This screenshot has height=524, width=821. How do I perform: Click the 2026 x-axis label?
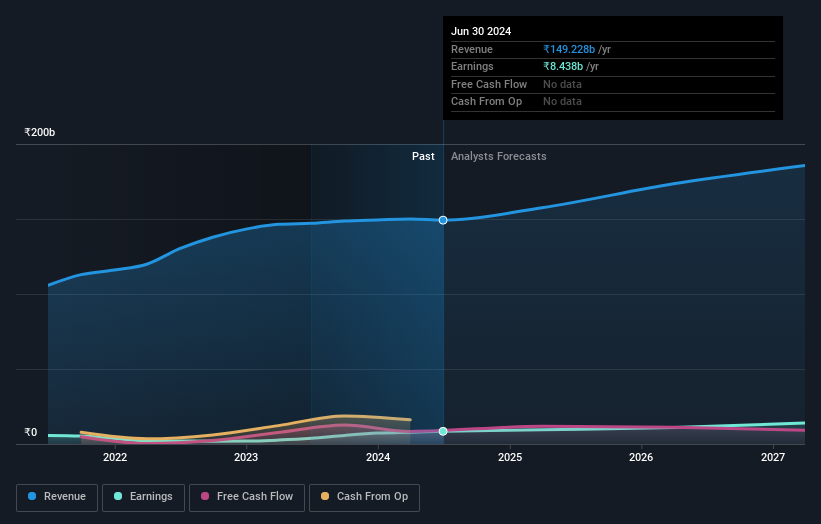tap(641, 457)
